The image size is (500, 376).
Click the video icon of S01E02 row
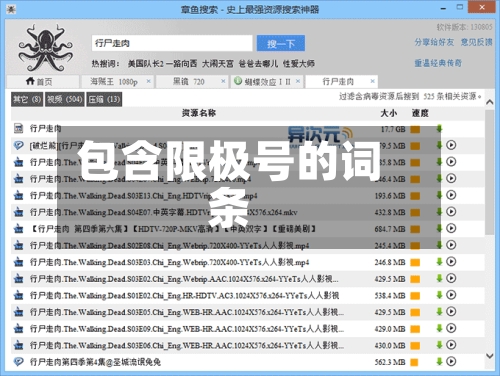click(19, 296)
